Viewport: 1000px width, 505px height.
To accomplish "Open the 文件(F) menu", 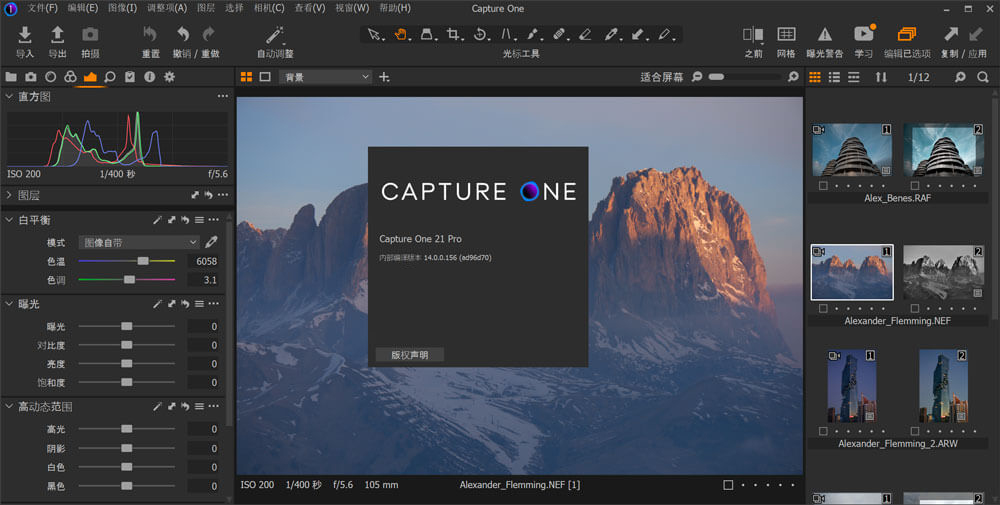I will 42,8.
